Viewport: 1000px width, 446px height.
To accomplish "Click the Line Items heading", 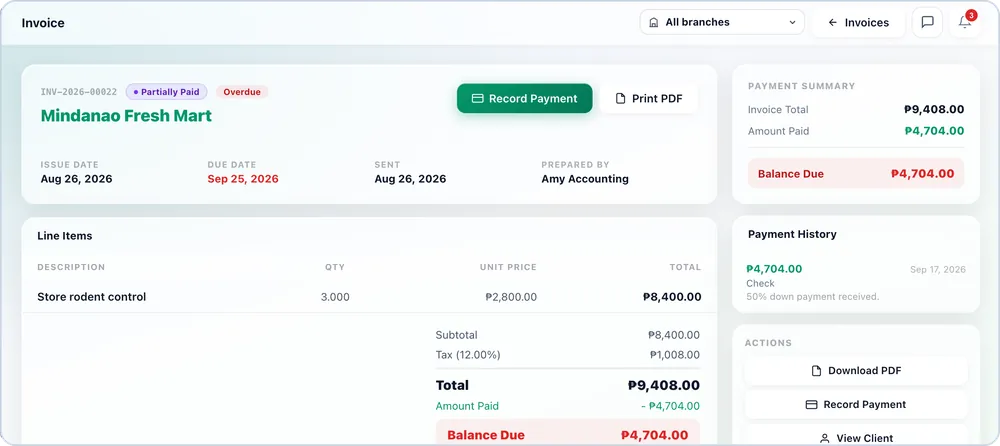I will coord(64,235).
